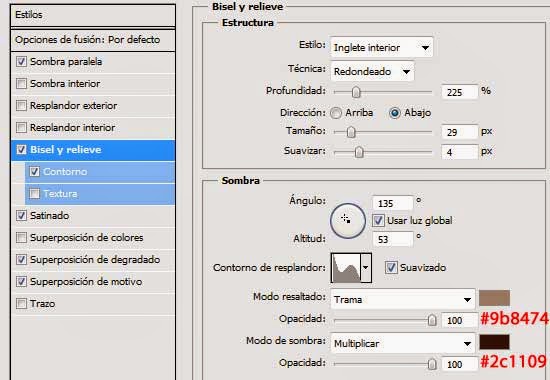
Task: Open the shadow color swatch (dark #2c1109)
Action: point(494,342)
